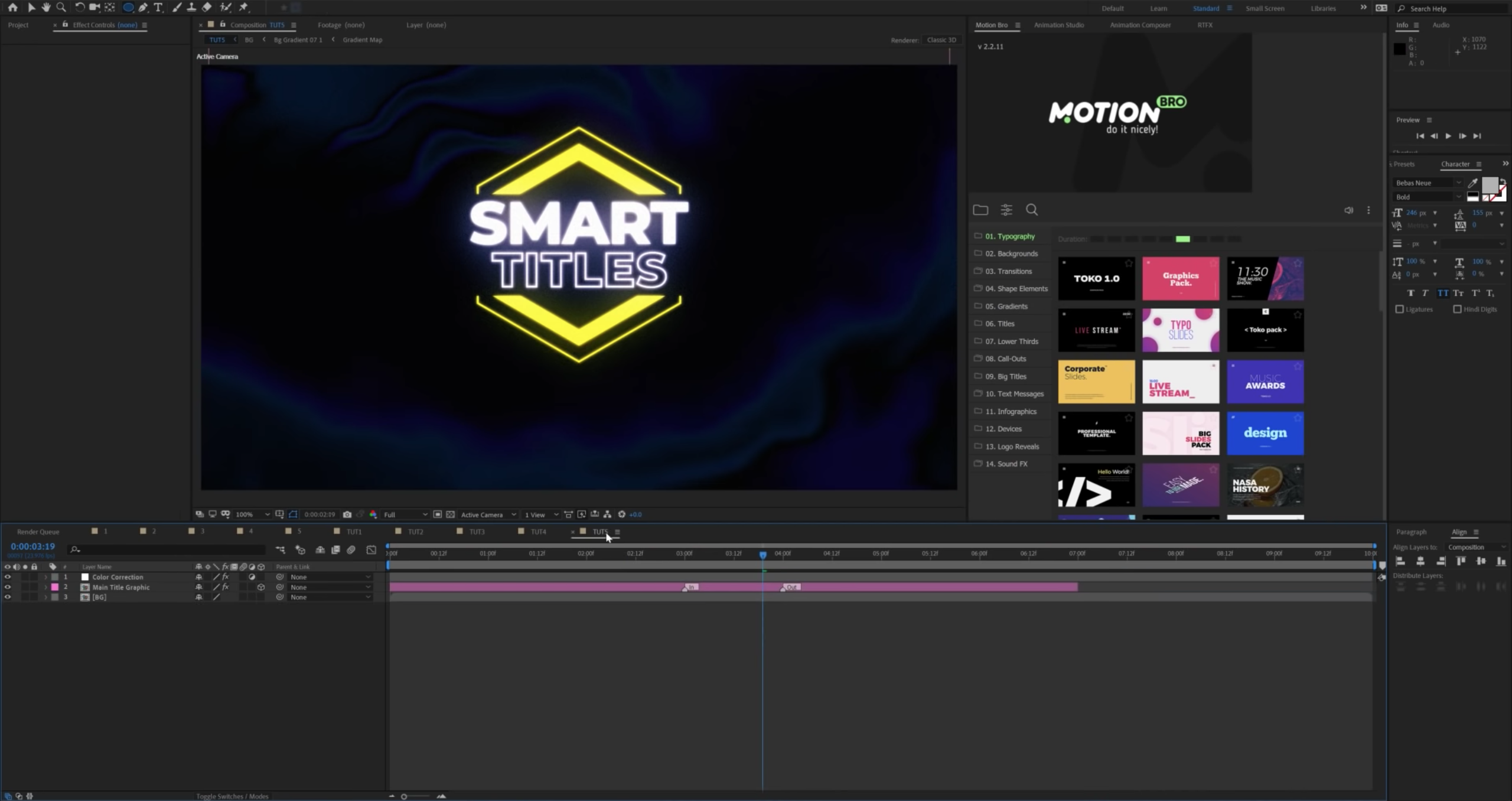
Task: Select the Puppet Pin tool
Action: click(243, 8)
